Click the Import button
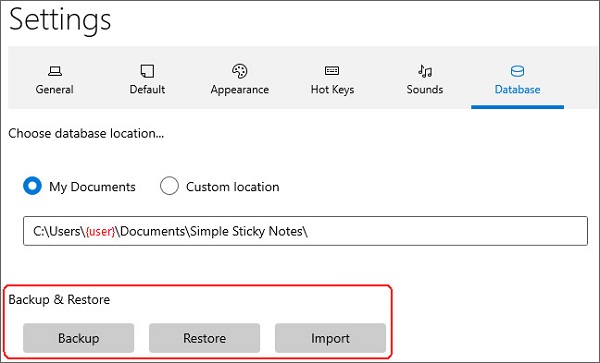Image resolution: width=600 pixels, height=363 pixels. [x=330, y=338]
